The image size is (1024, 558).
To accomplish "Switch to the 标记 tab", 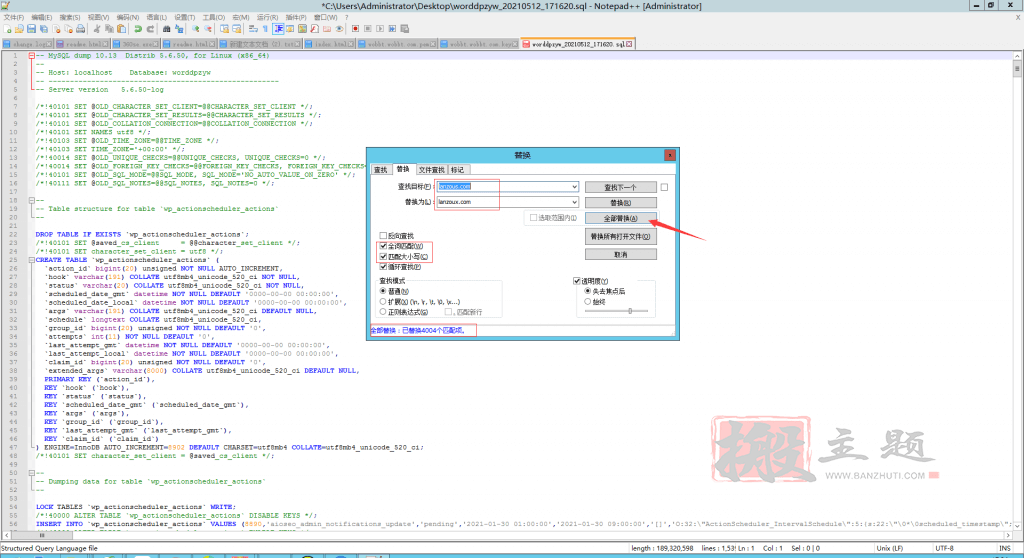I will point(458,170).
